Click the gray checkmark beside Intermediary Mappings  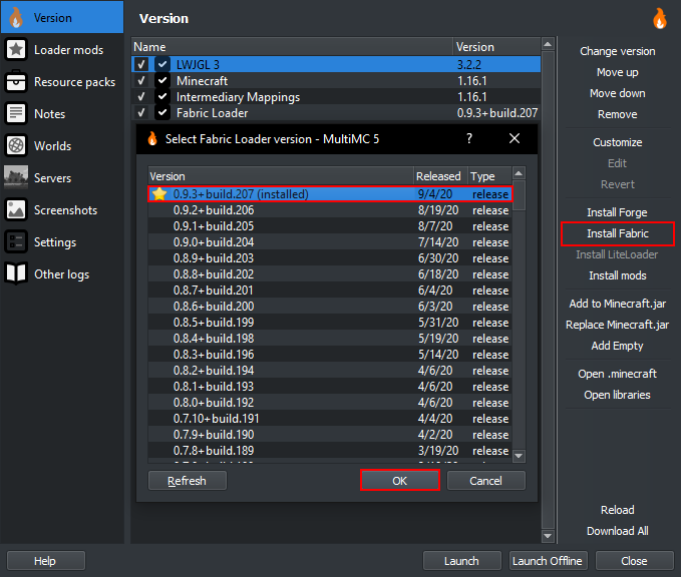(141, 96)
